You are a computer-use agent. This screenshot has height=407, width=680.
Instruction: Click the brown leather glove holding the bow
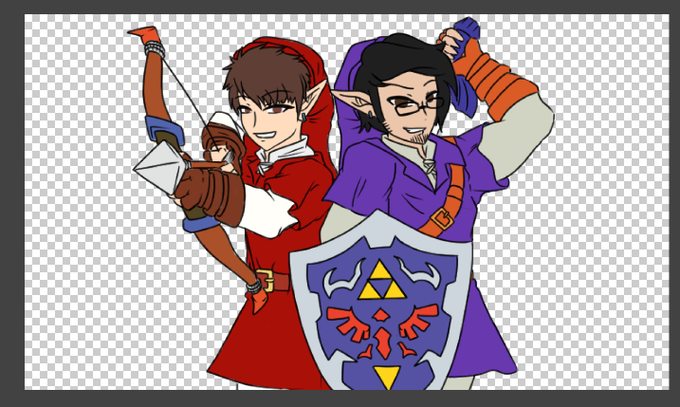(x=209, y=196)
